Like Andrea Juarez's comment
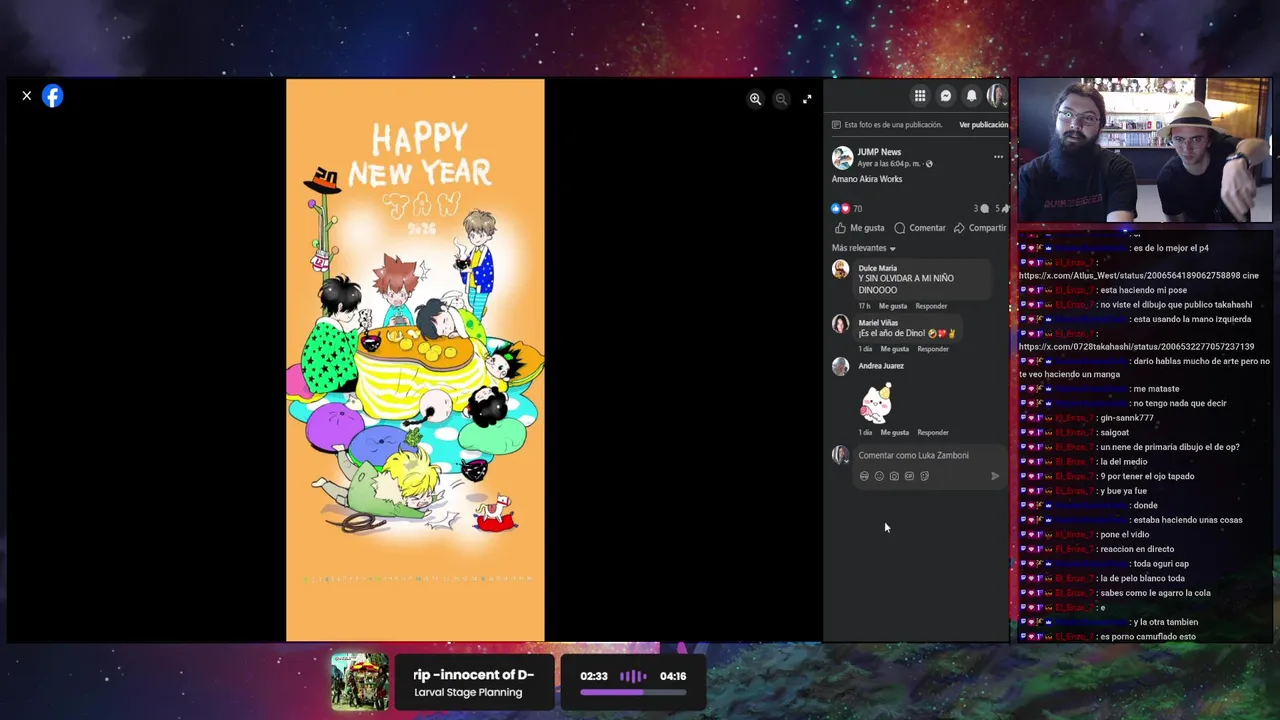Viewport: 1280px width, 720px height. (895, 433)
